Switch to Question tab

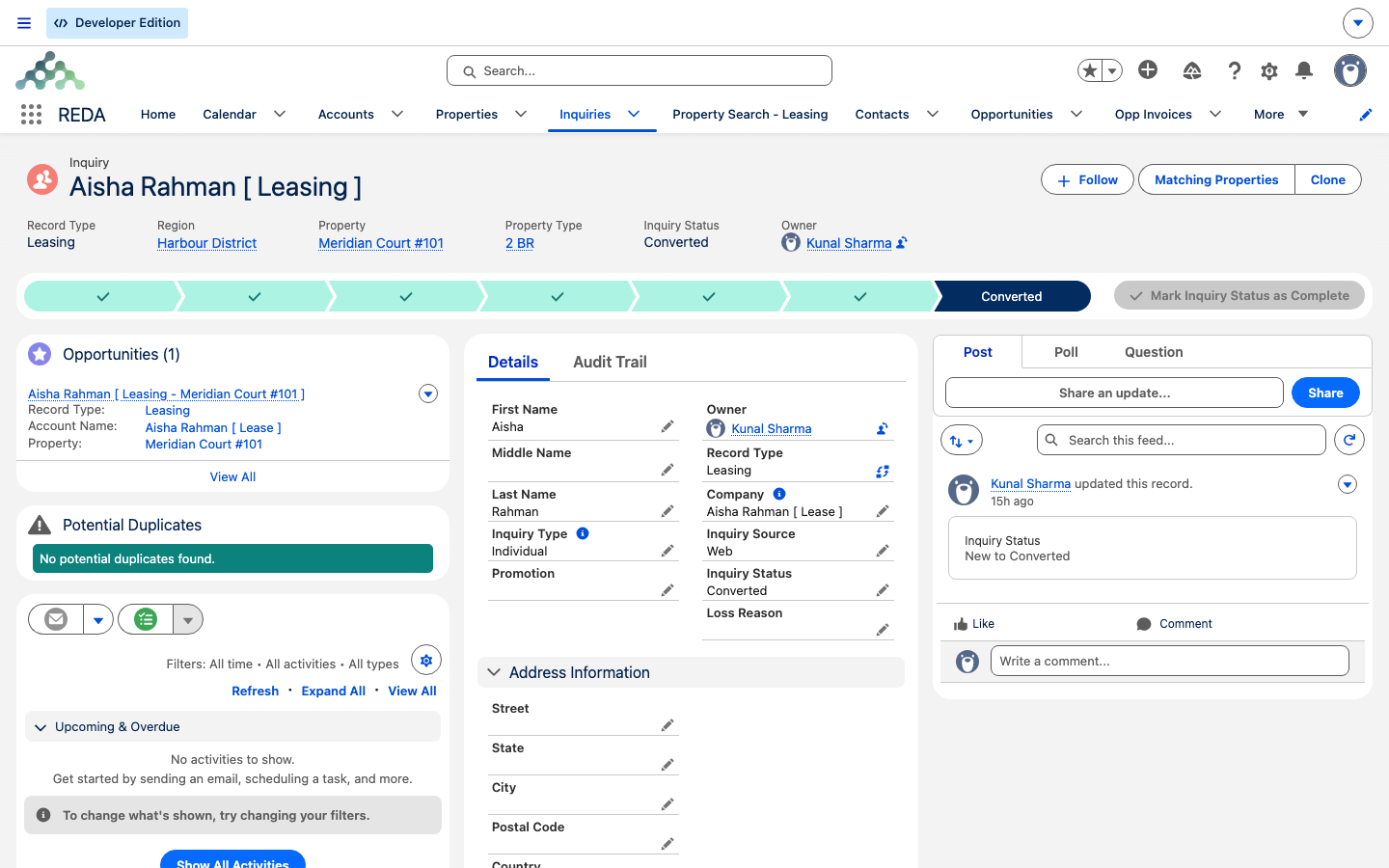click(1154, 352)
